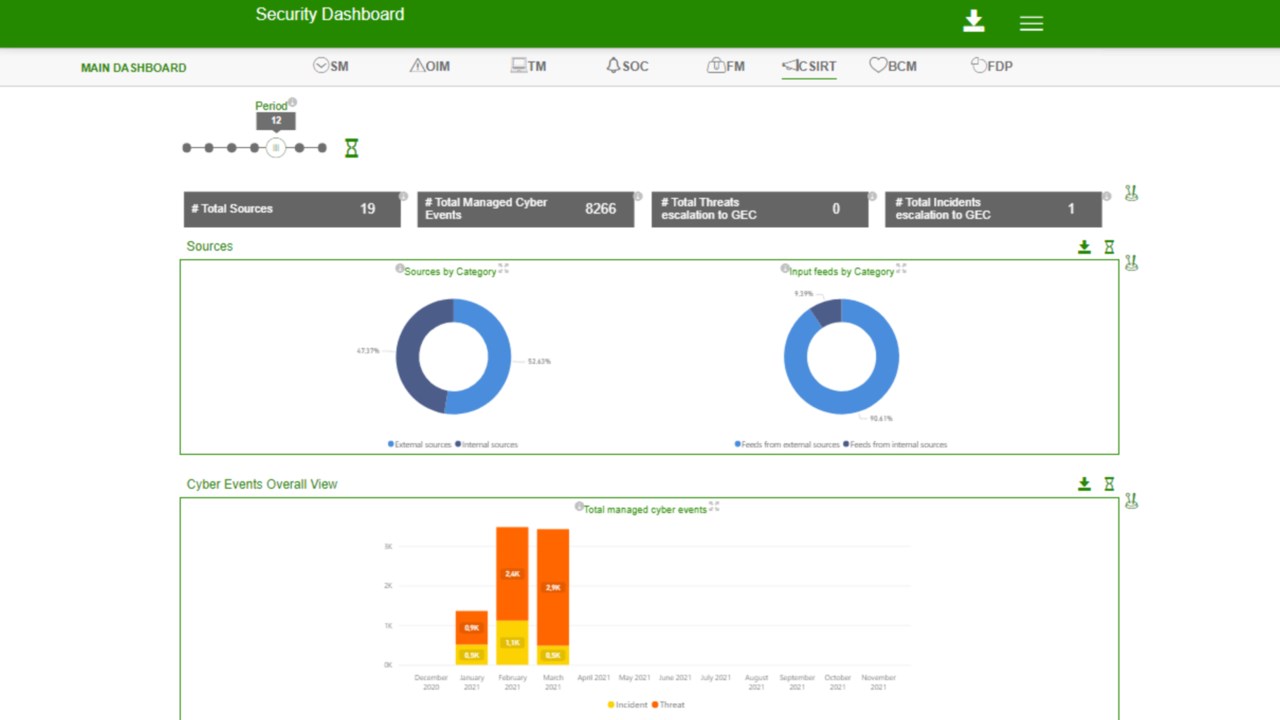Click the March 2021 Incident bar segment
The image size is (1280, 720).
click(x=553, y=655)
